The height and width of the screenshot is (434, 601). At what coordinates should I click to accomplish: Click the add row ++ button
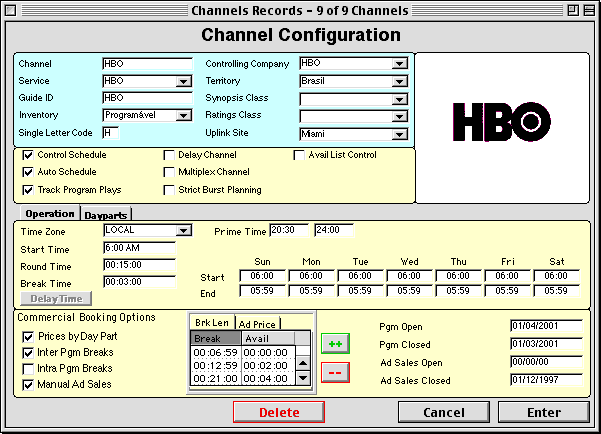pyautogui.click(x=335, y=344)
